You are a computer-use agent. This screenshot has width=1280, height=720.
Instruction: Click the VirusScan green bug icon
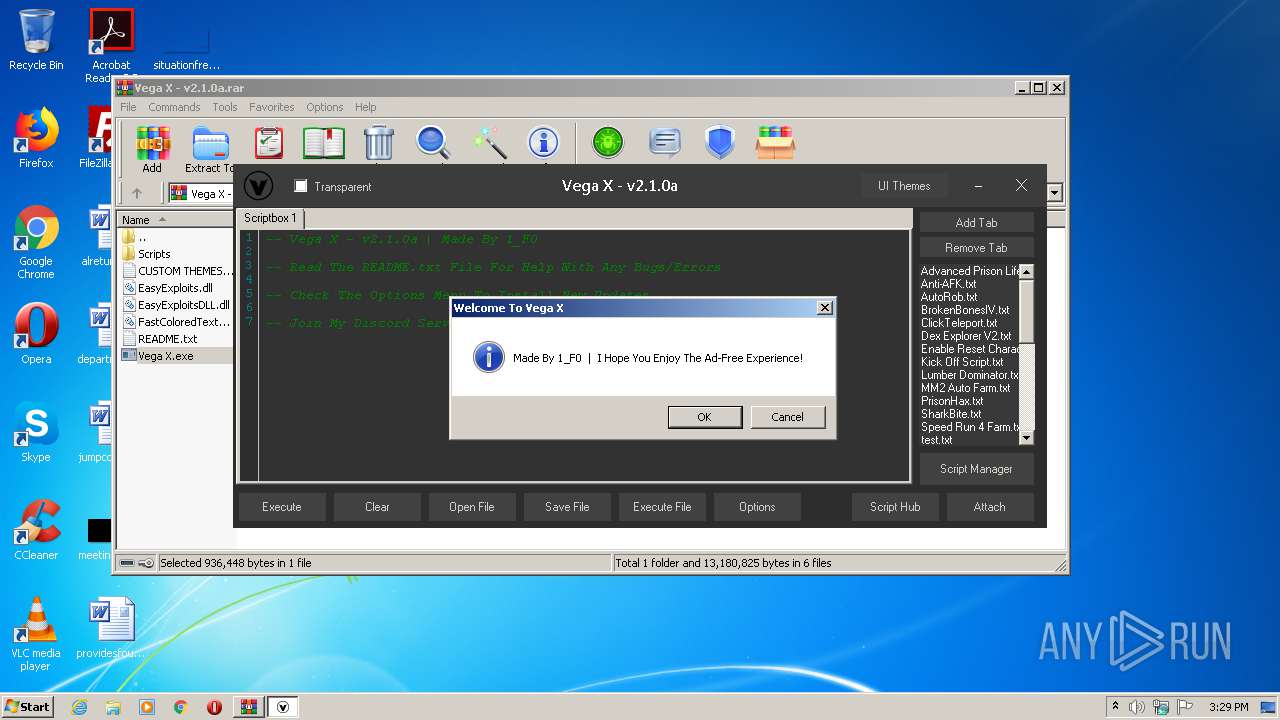(x=608, y=143)
